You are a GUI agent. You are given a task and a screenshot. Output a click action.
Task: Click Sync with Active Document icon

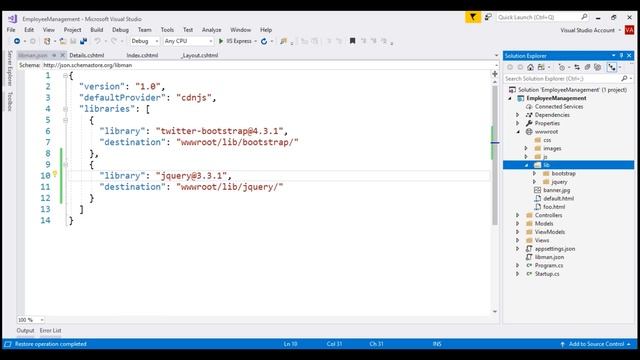pos(577,67)
